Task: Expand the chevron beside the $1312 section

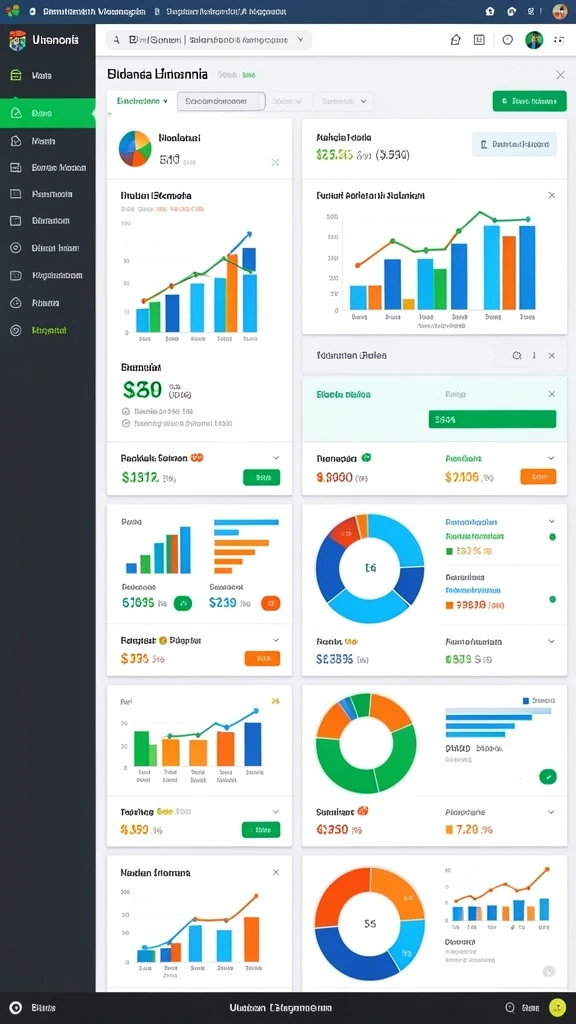Action: [x=276, y=458]
